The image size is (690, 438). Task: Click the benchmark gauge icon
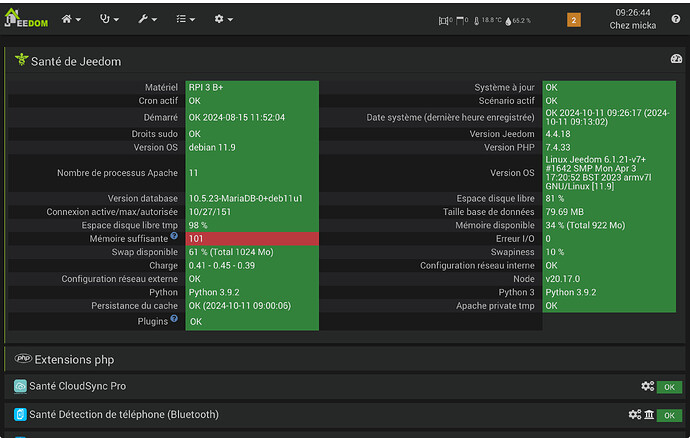click(676, 59)
